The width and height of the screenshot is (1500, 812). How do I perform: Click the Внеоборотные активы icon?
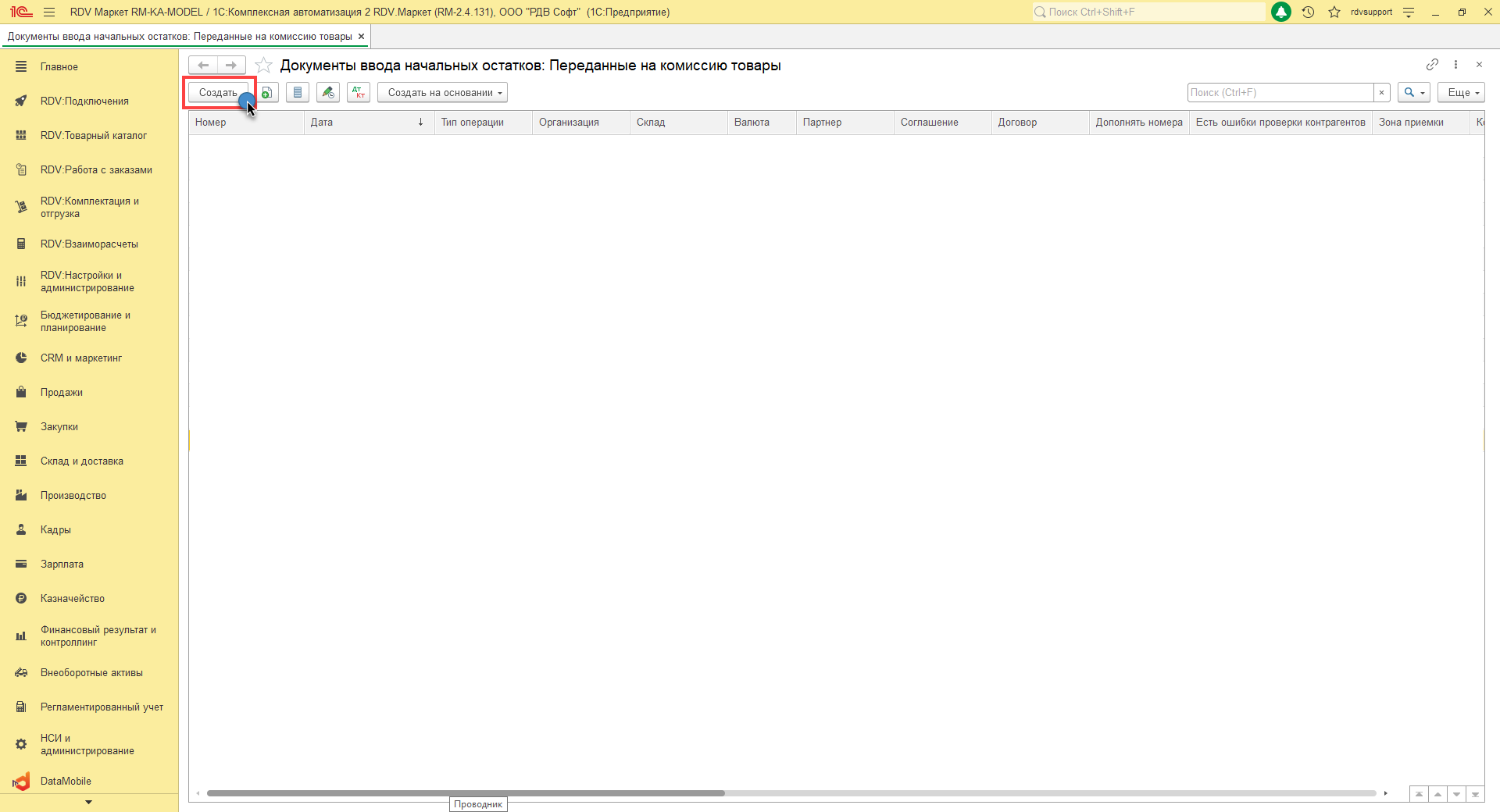tap(21, 672)
